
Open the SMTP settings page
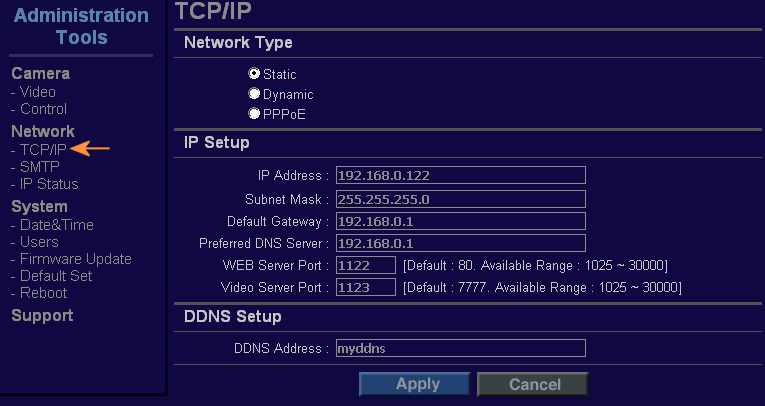40,167
